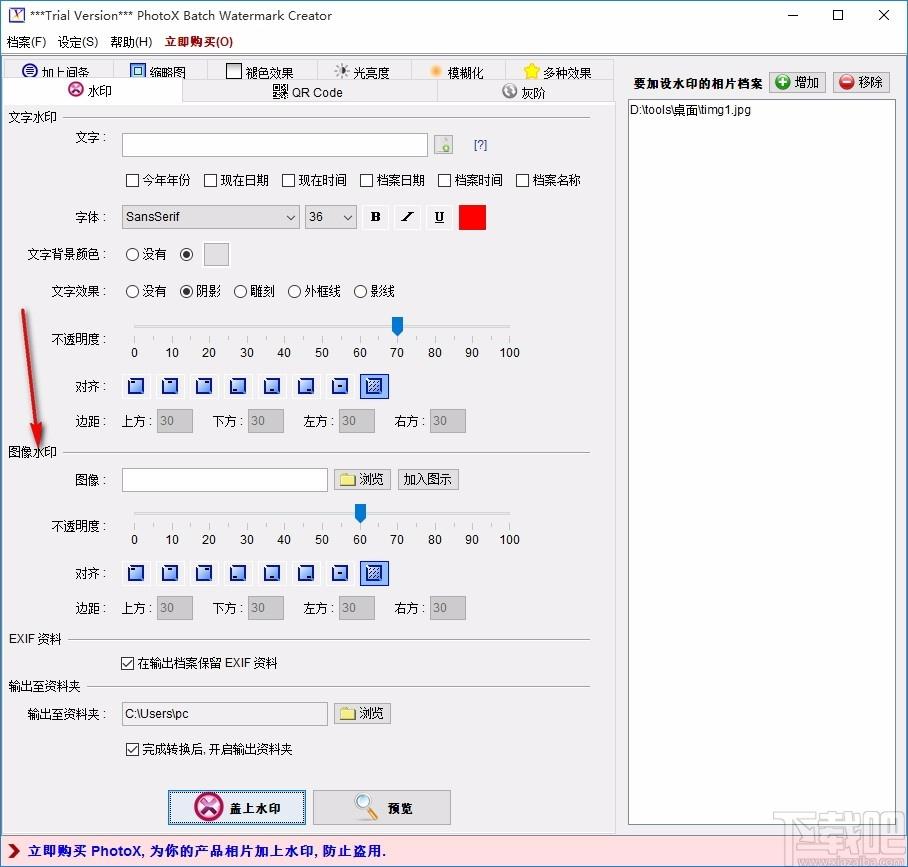Image resolution: width=908 pixels, height=867 pixels.
Task: Click the 移除 button to remove photo
Action: point(862,82)
